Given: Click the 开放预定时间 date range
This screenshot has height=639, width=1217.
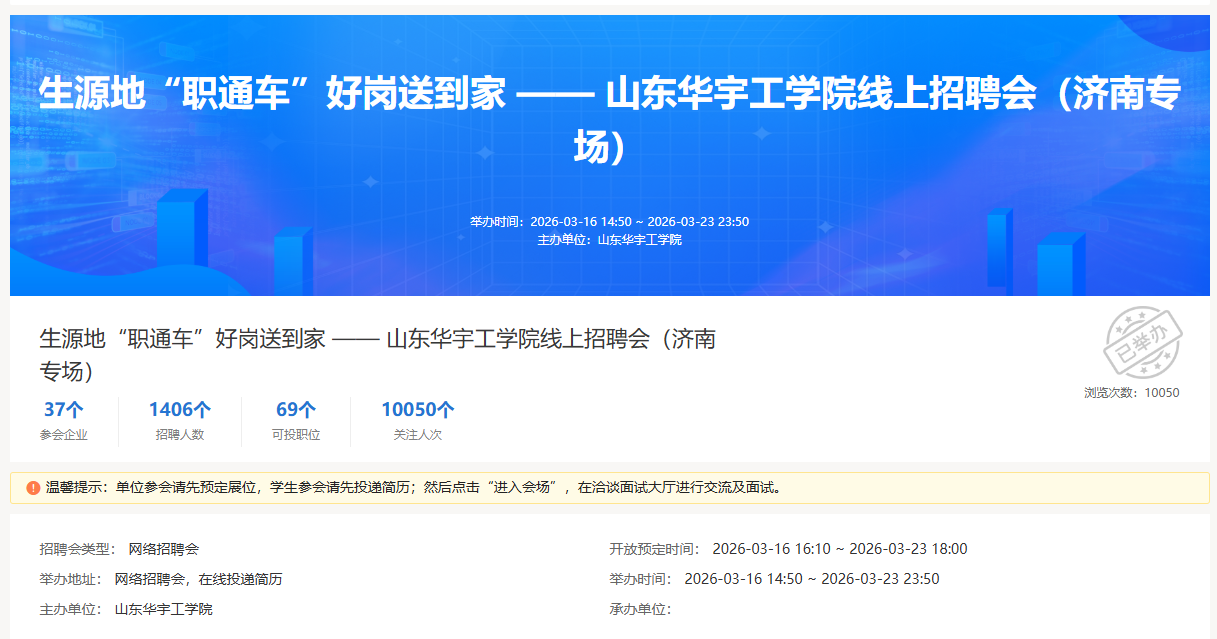Looking at the screenshot, I should point(839,549).
